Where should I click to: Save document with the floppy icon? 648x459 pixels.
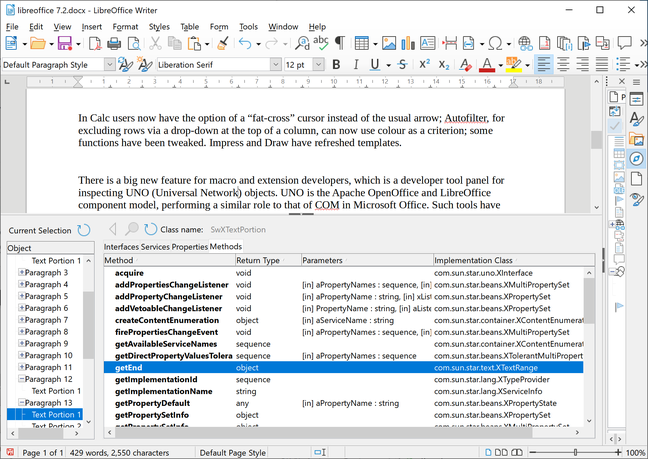point(65,43)
